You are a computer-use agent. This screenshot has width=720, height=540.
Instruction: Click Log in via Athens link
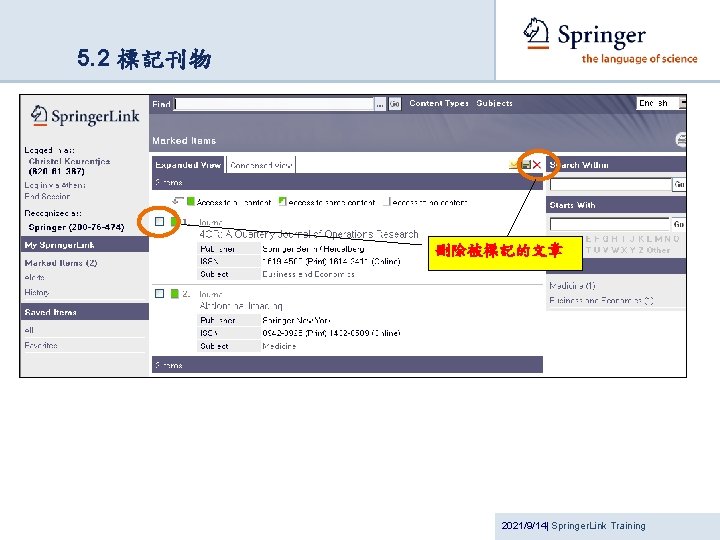coord(55,185)
